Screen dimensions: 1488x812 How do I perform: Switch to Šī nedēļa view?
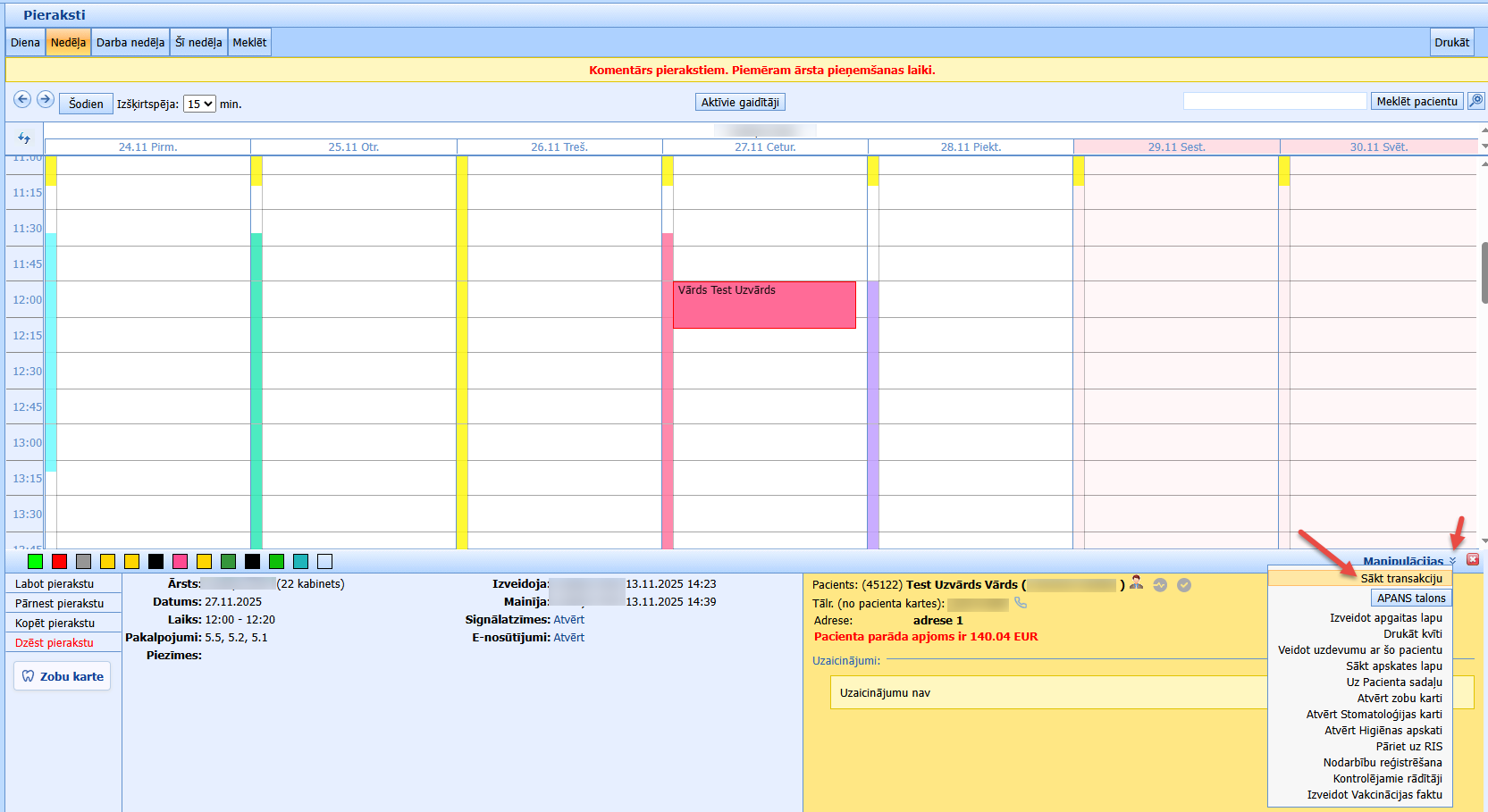198,42
